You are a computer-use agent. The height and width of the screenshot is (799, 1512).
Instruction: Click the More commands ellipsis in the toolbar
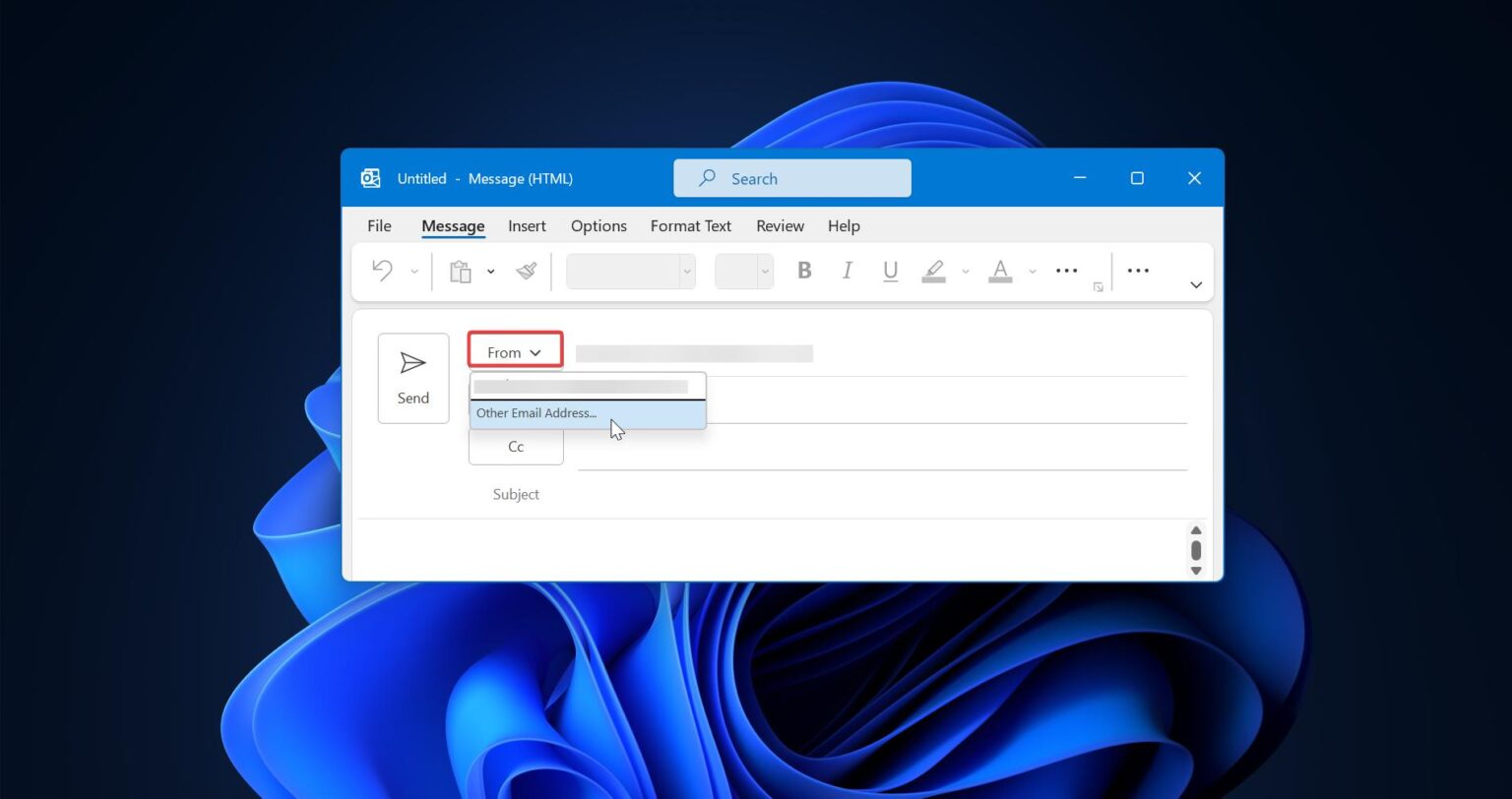click(1137, 271)
